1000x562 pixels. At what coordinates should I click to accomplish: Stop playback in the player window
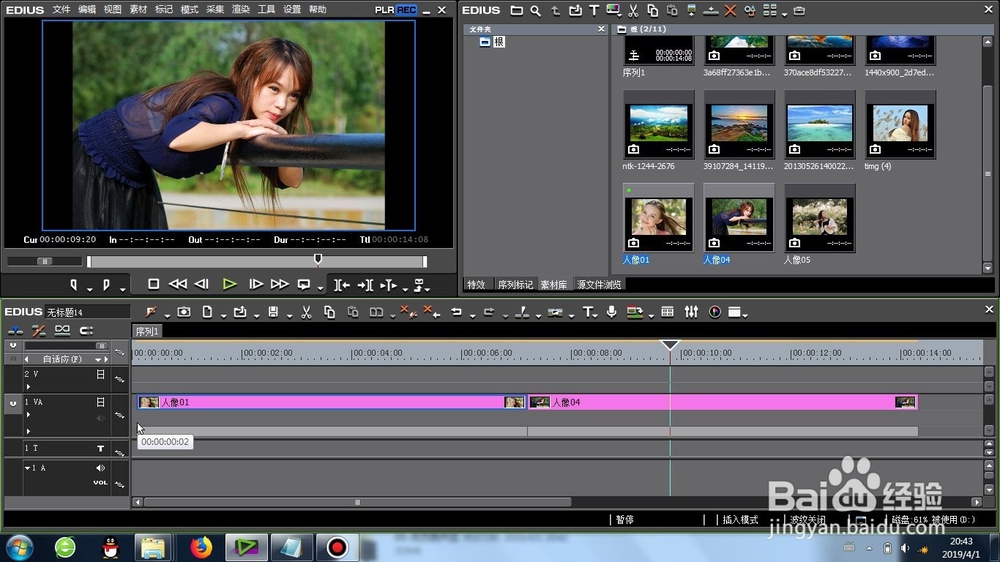[x=153, y=285]
